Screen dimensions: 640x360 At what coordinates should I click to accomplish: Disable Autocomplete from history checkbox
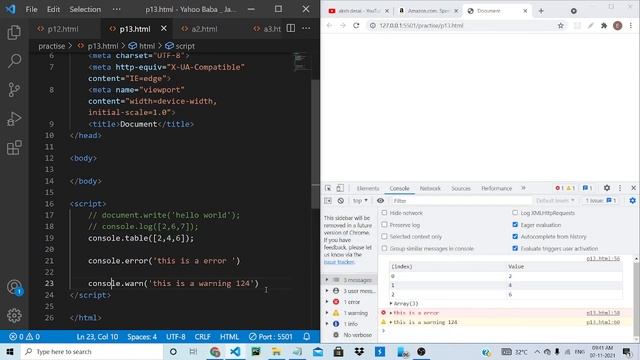[x=515, y=236]
